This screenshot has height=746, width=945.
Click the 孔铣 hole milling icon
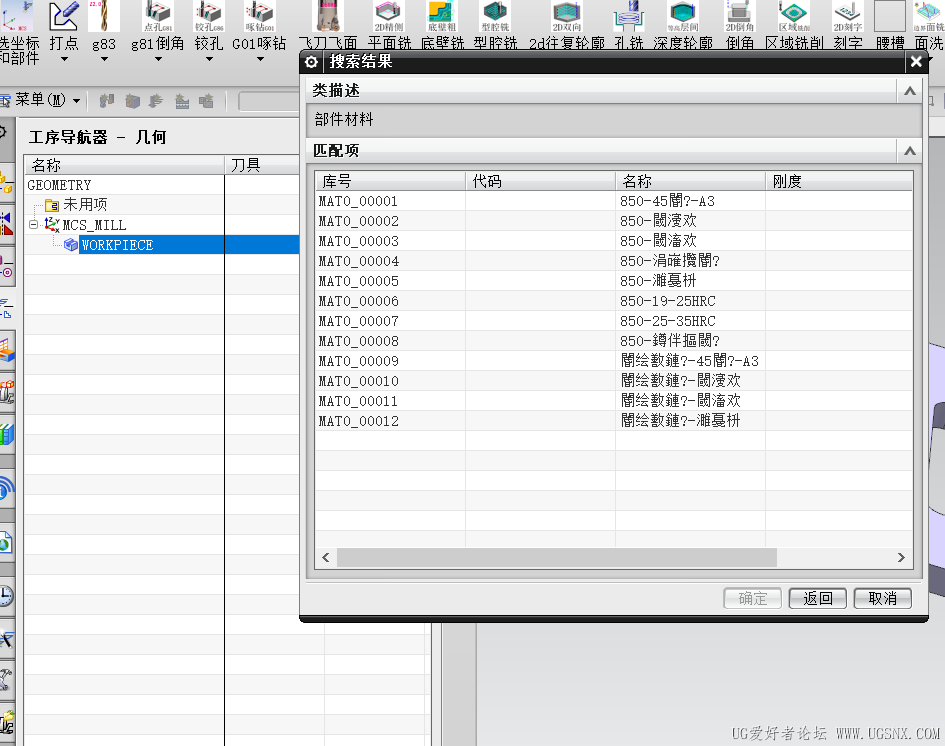click(629, 16)
